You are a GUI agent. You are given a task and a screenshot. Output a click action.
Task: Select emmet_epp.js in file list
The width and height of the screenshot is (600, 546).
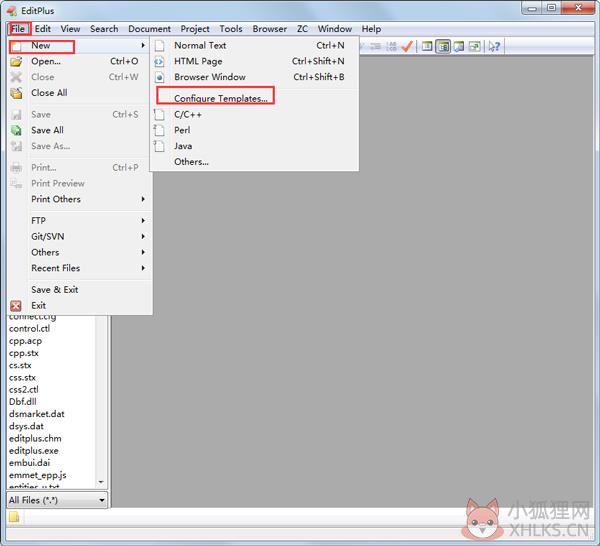38,475
